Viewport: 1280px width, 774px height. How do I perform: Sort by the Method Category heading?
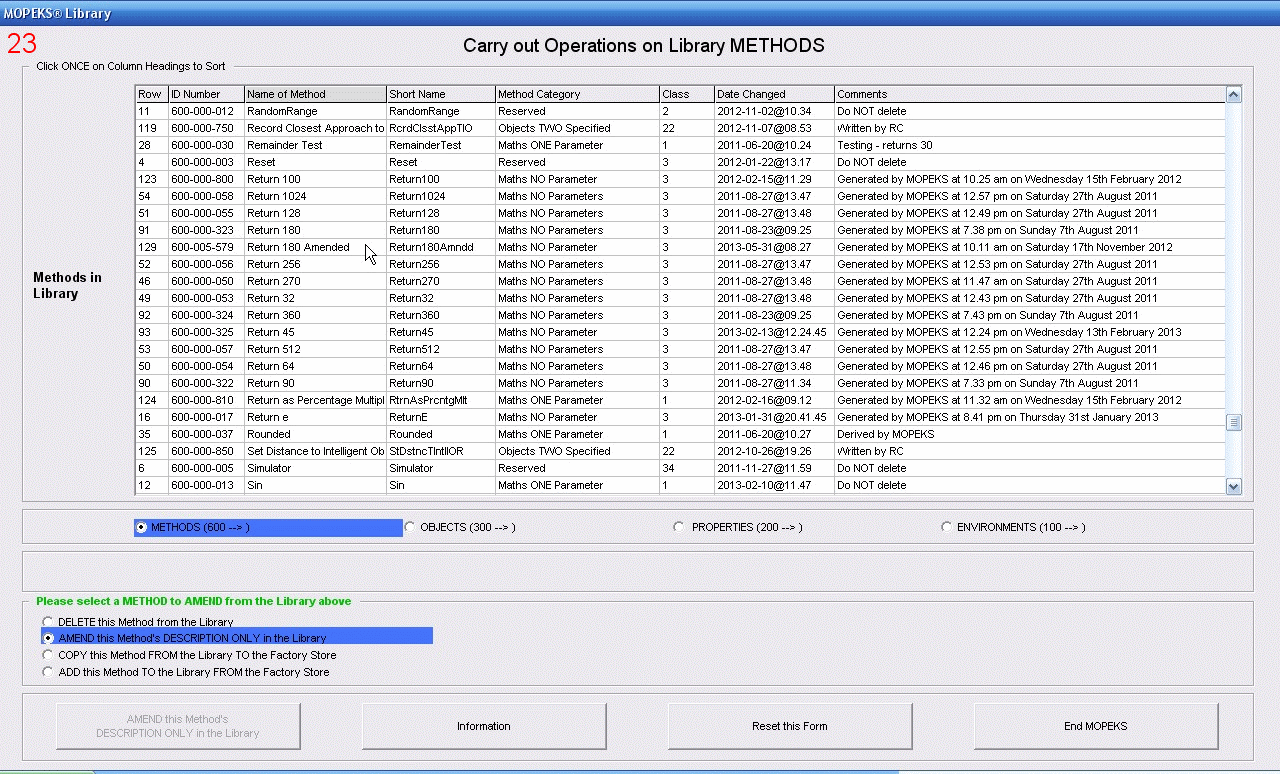577,94
